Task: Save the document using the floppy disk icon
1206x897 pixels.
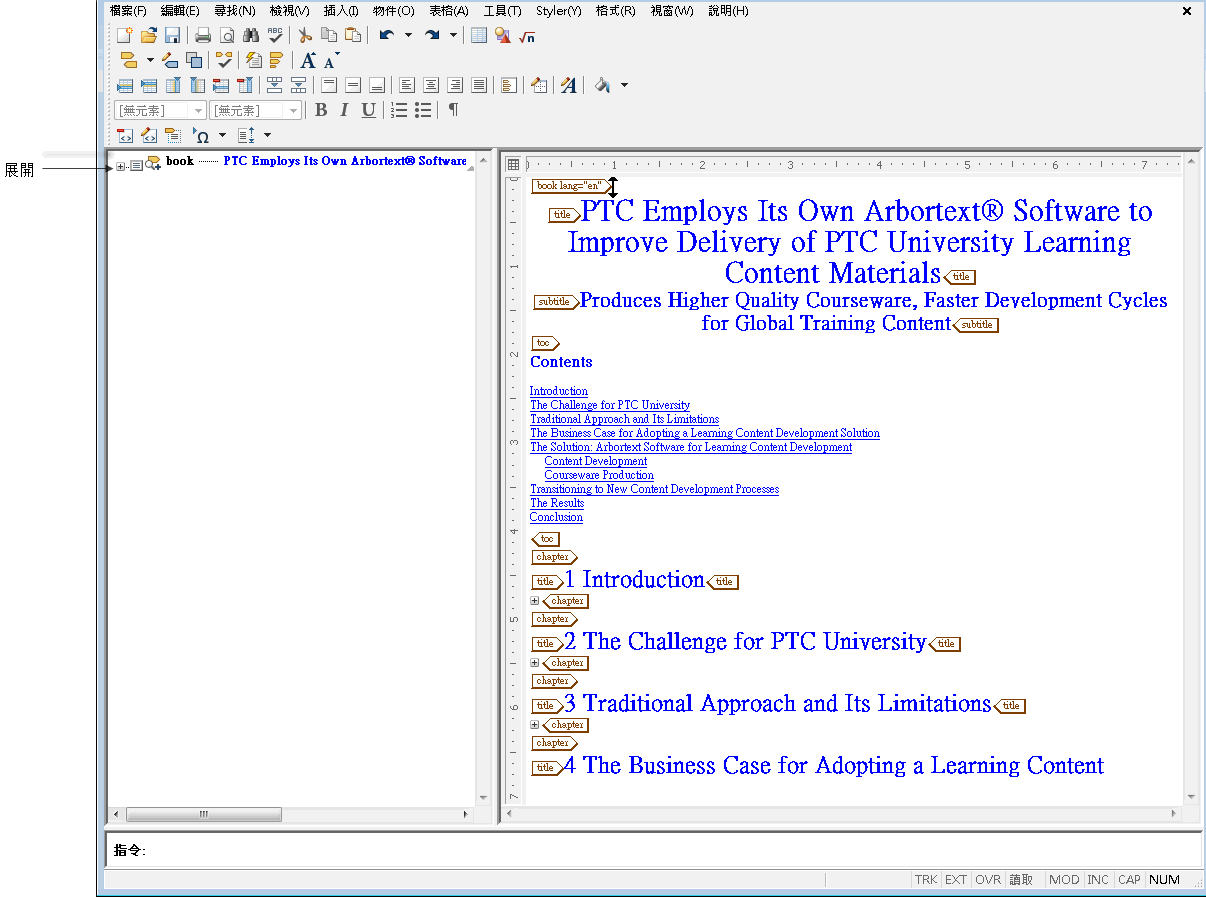Action: 172,36
